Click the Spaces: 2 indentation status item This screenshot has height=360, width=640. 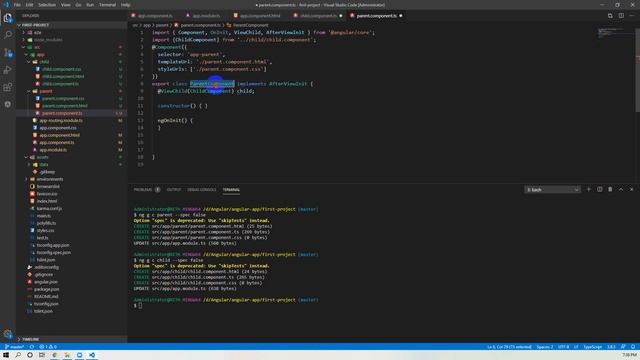click(x=544, y=347)
